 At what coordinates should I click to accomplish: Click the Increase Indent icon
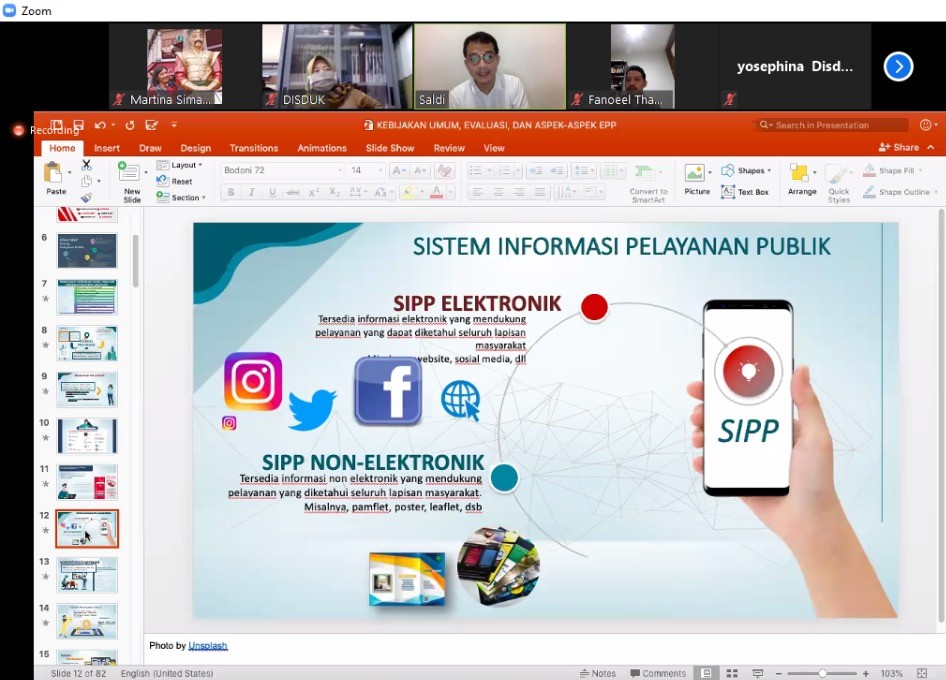click(556, 171)
